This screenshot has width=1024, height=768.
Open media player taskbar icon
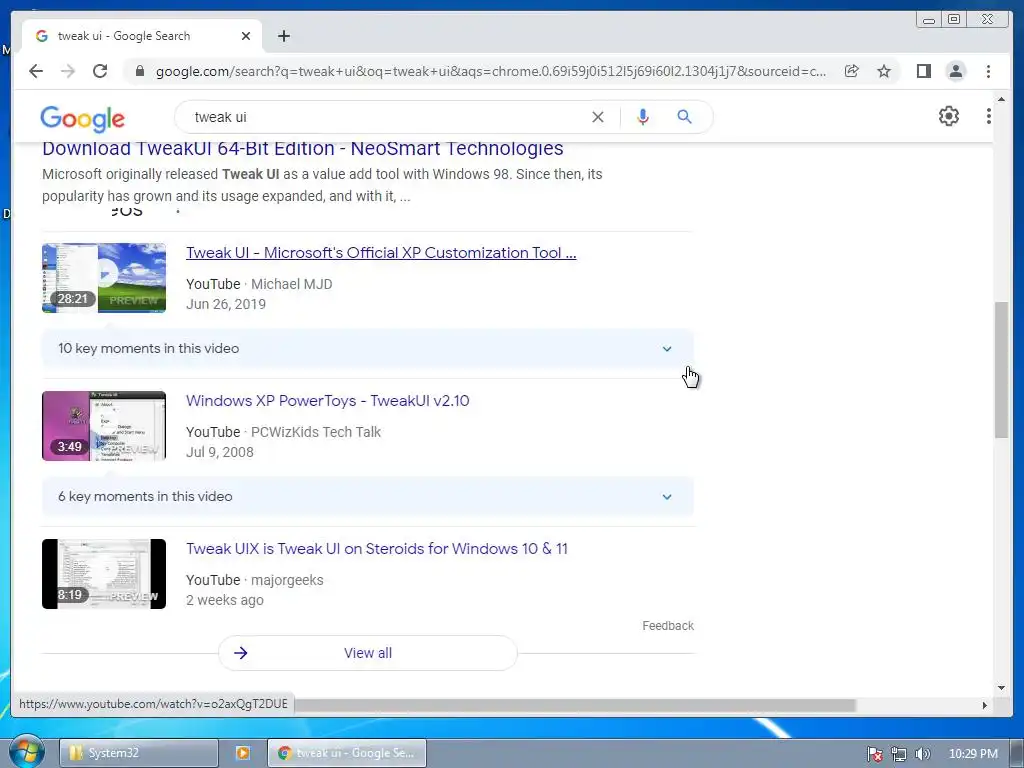(242, 753)
